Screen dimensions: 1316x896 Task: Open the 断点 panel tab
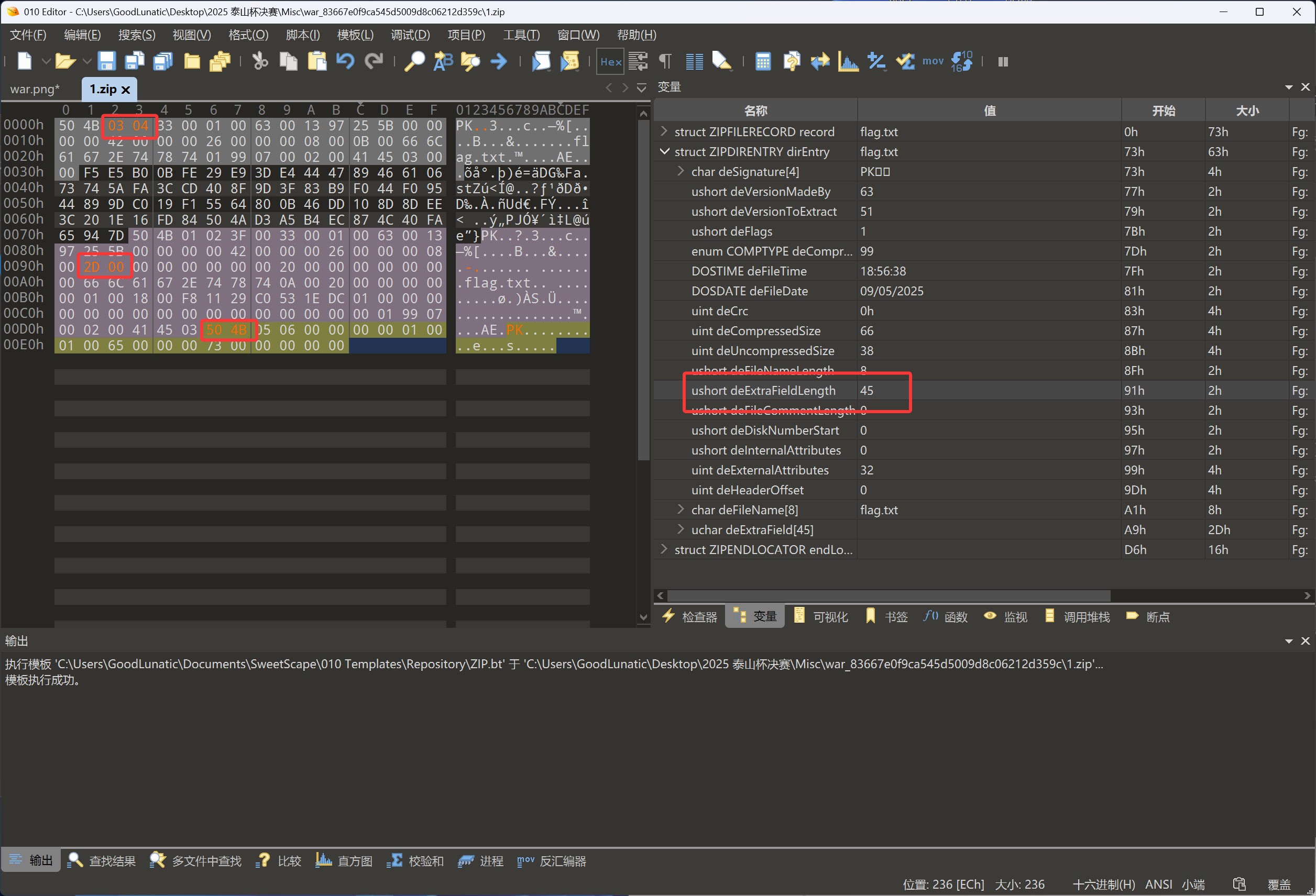coord(1148,616)
